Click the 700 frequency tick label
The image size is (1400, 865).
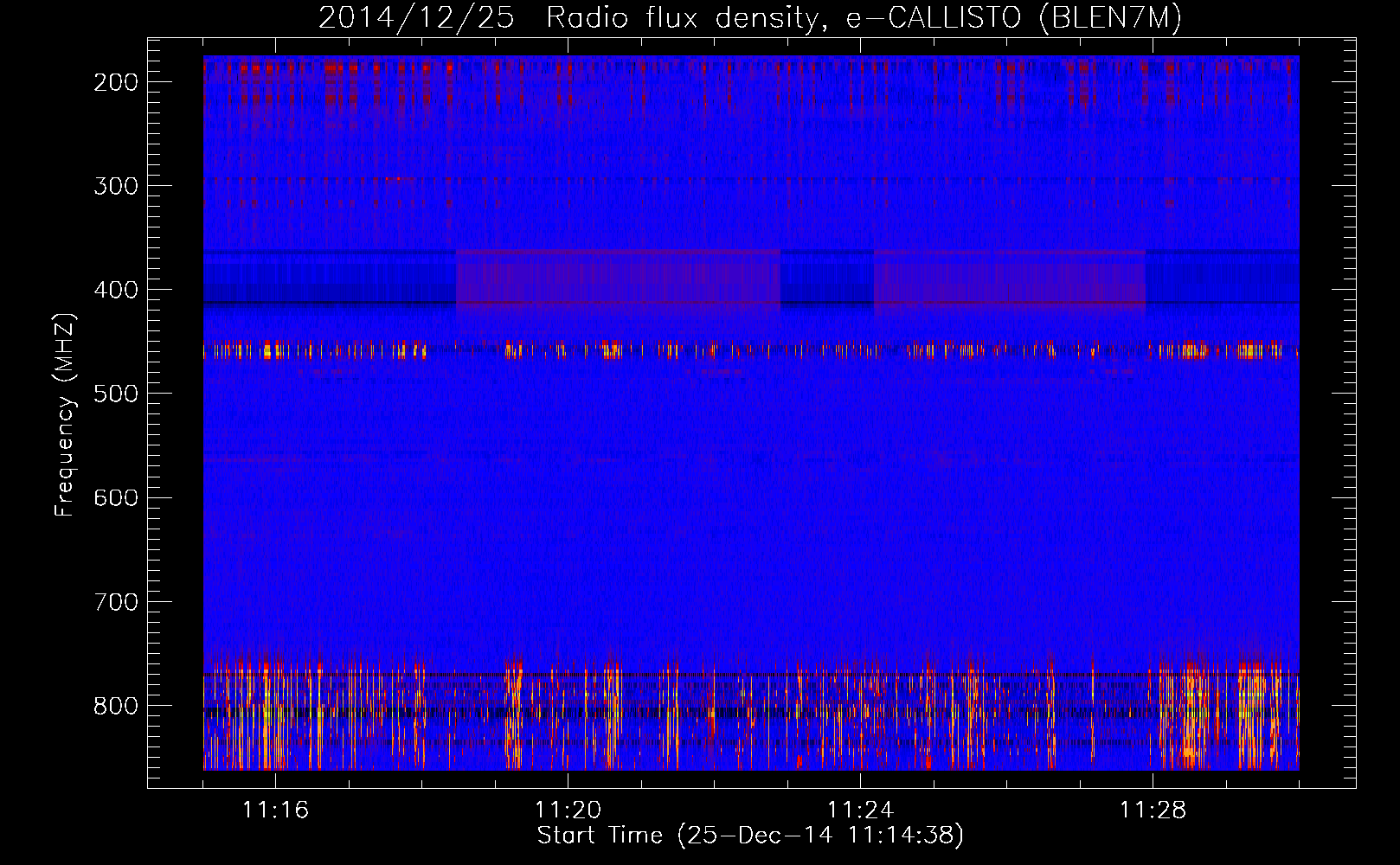(115, 601)
